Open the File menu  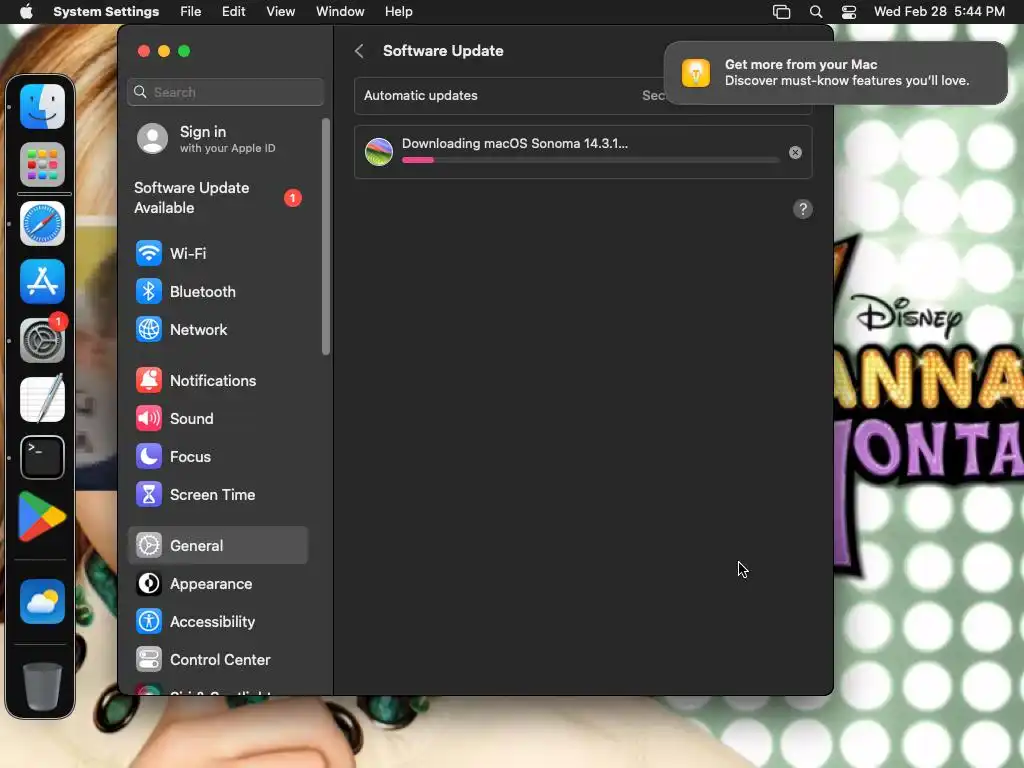click(x=191, y=12)
